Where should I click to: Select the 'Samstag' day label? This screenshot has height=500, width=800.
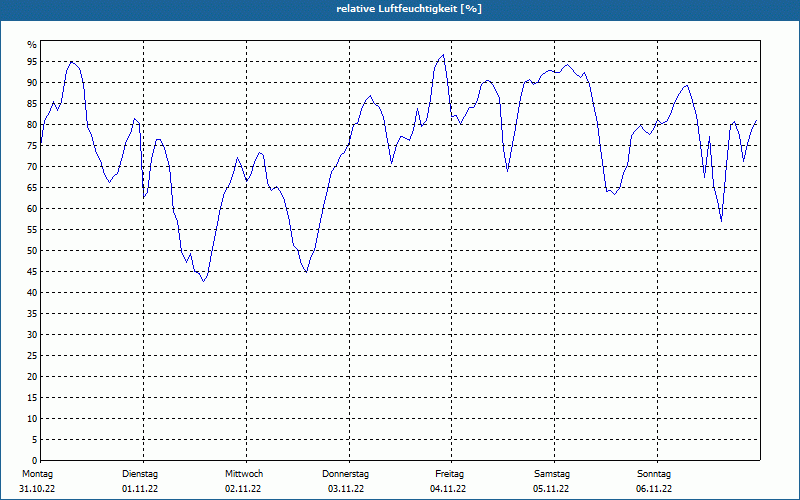click(552, 474)
